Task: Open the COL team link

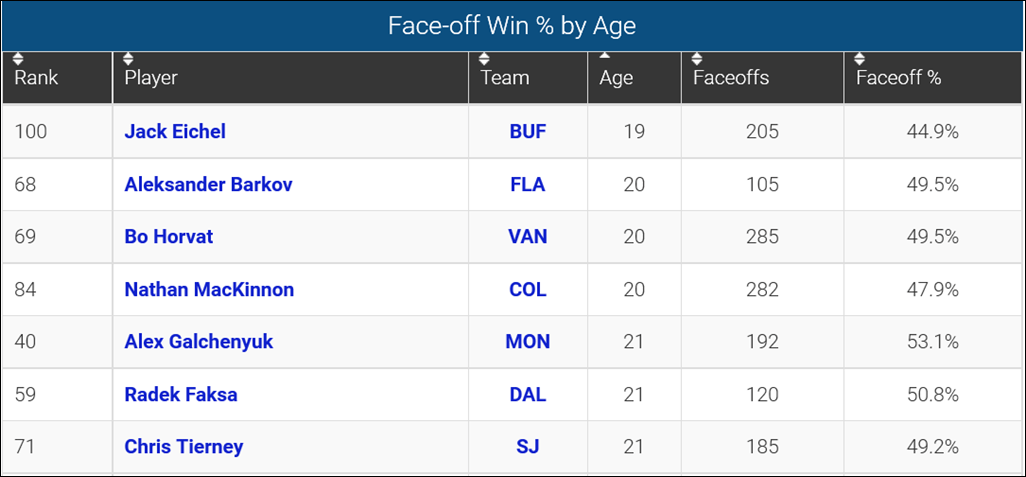Action: tap(528, 290)
